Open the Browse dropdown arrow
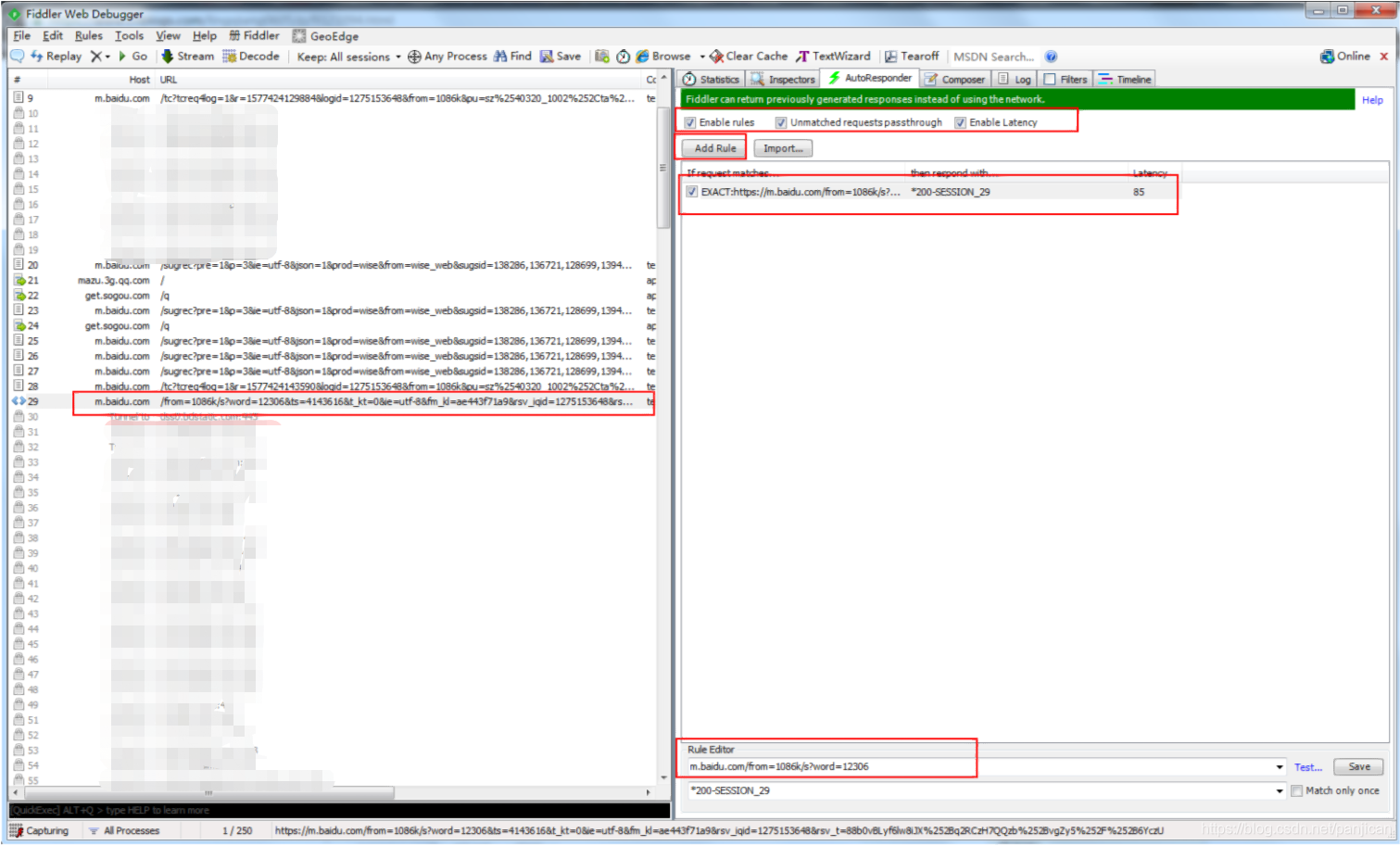 [x=702, y=57]
